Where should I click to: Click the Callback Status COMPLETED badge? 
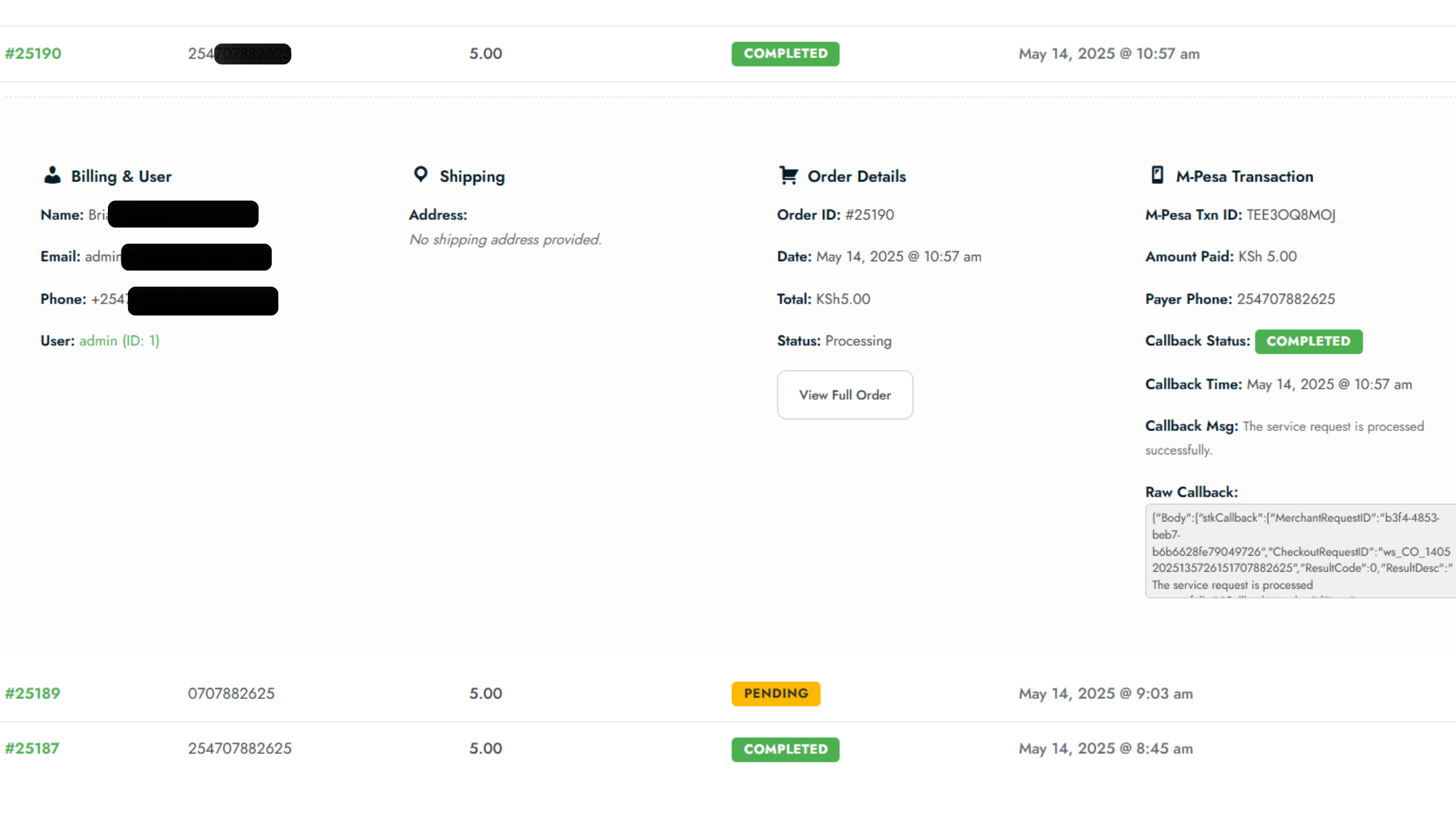tap(1308, 341)
